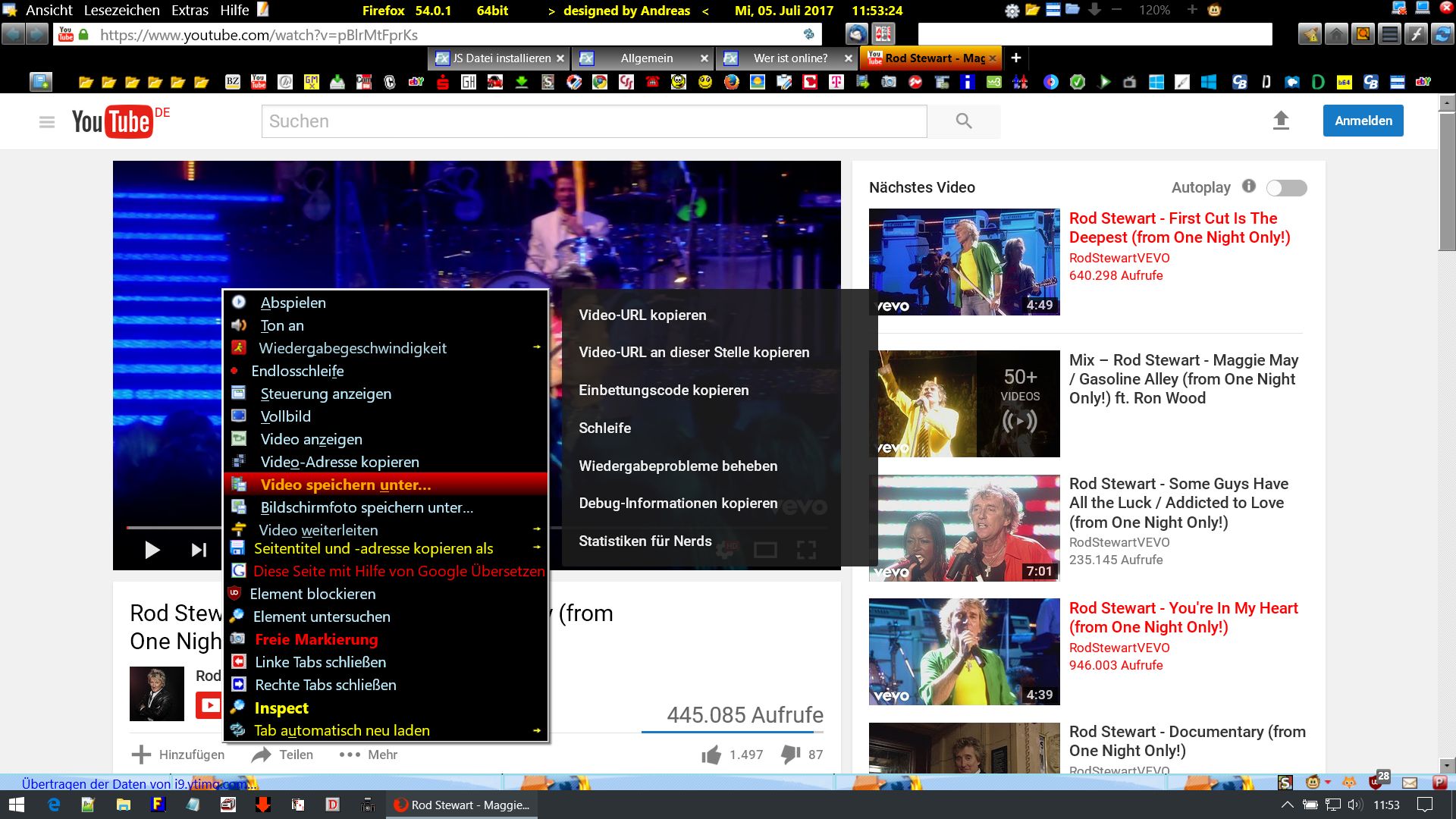
Task: Open new tab with plus button
Action: coord(1016,58)
